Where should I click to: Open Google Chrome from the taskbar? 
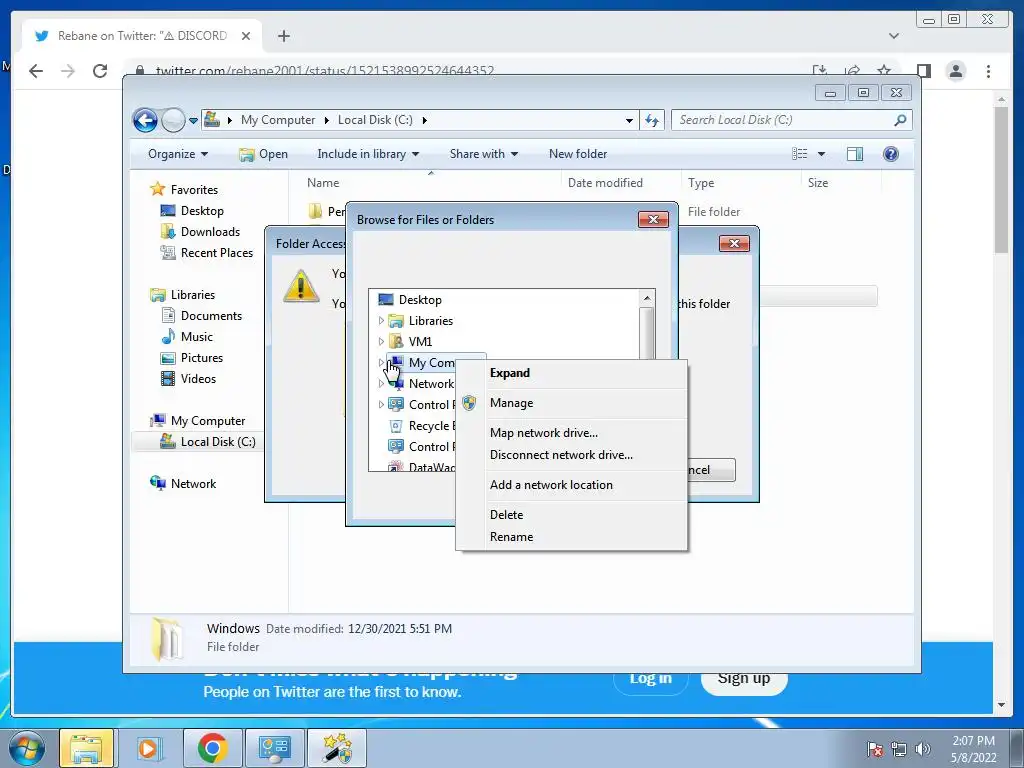(212, 748)
